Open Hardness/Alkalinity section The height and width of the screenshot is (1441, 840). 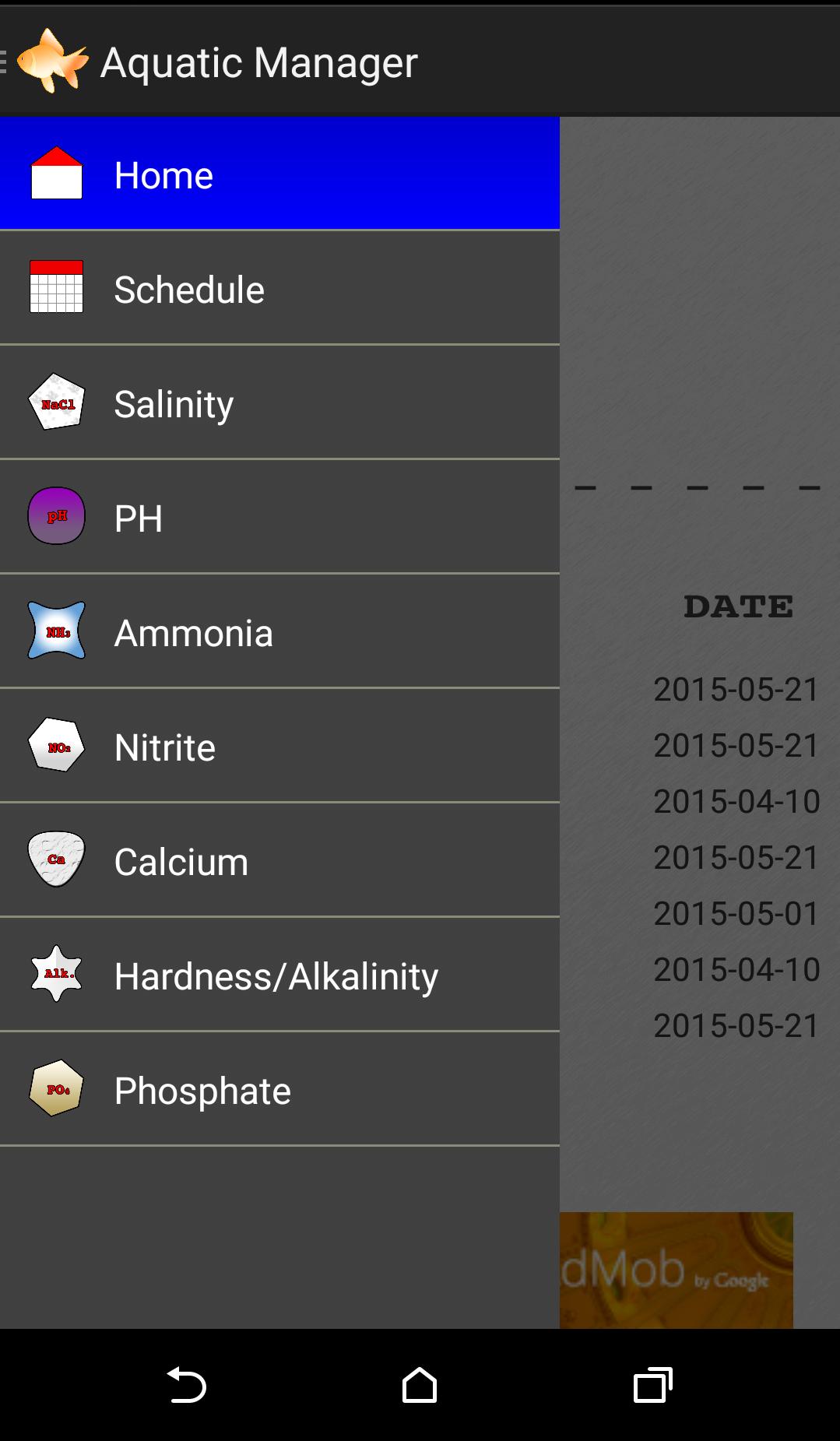(x=276, y=976)
